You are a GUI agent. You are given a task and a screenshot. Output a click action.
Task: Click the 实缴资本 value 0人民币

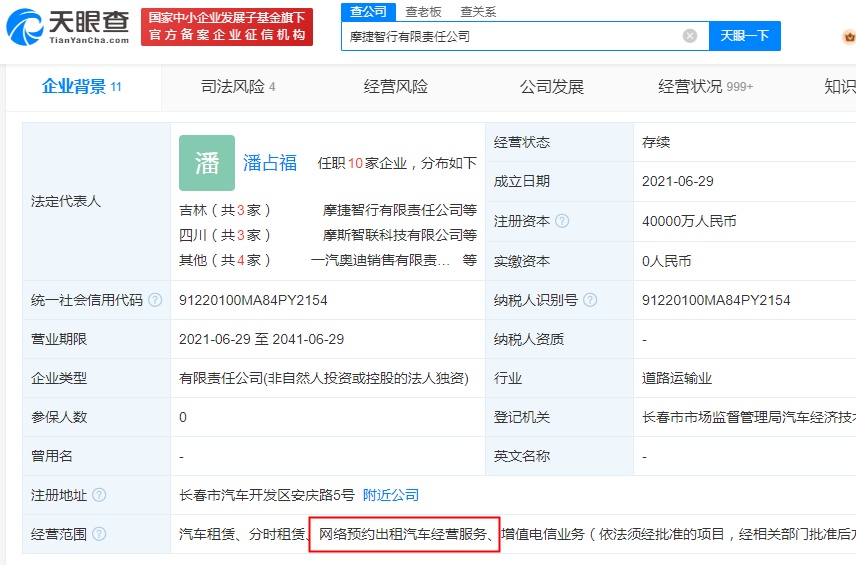[x=667, y=261]
